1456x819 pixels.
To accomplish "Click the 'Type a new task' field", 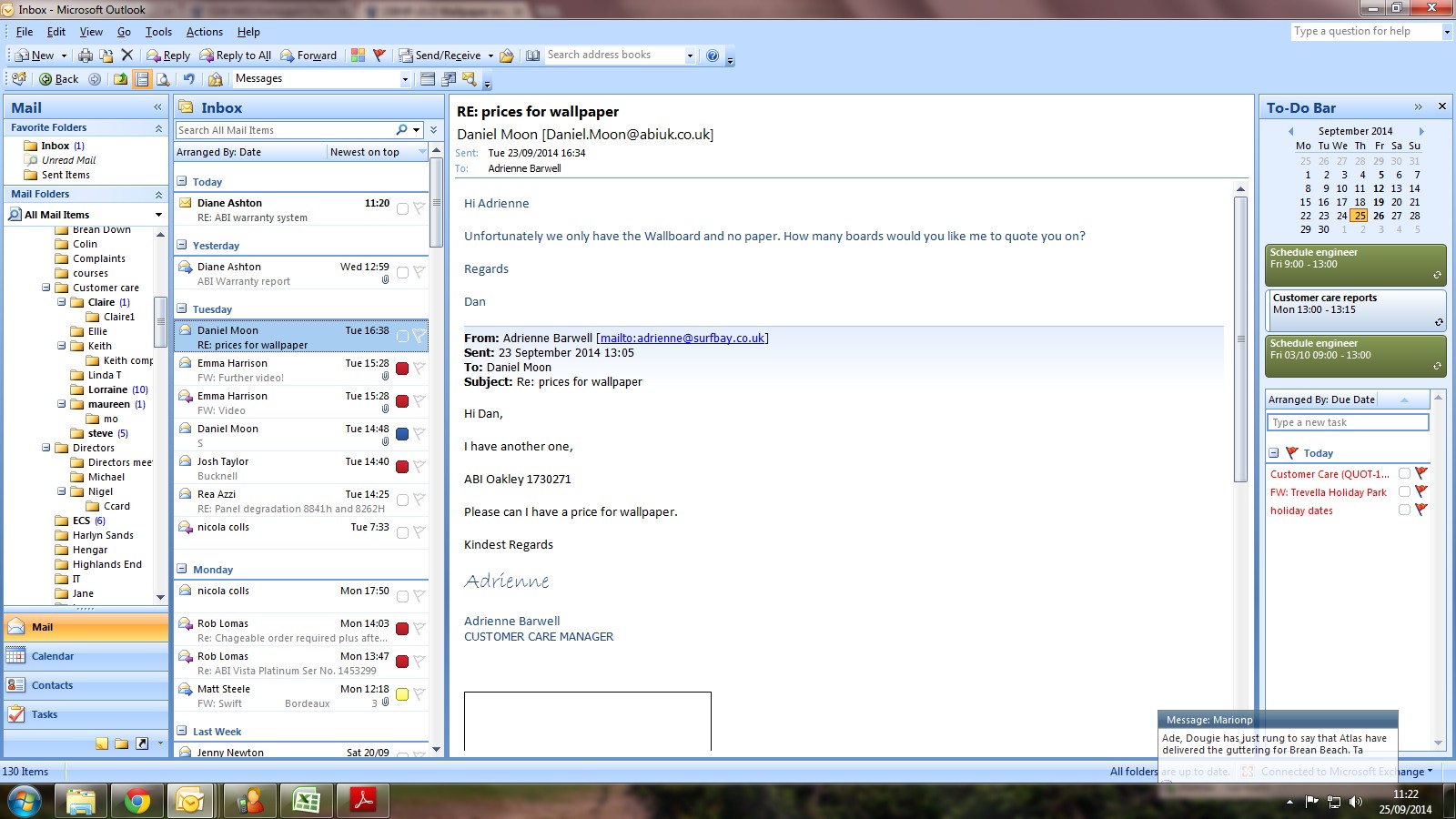I will point(1348,422).
